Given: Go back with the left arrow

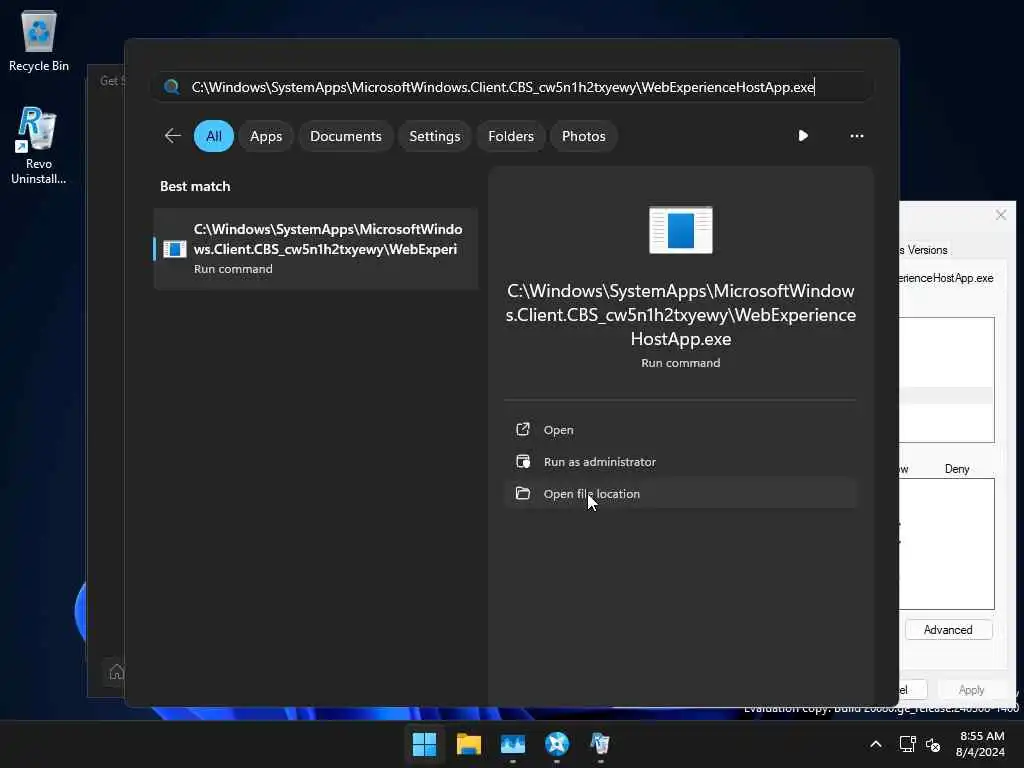Looking at the screenshot, I should point(172,136).
